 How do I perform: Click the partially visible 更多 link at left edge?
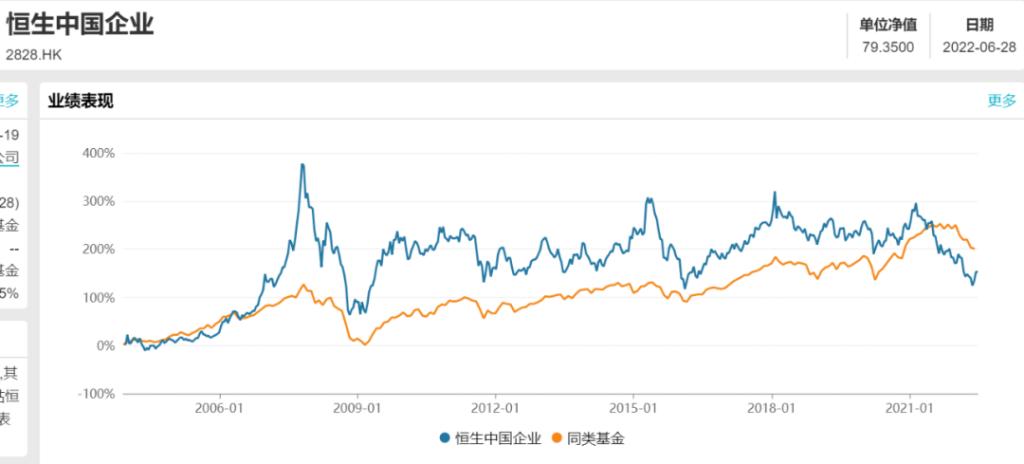coord(9,100)
